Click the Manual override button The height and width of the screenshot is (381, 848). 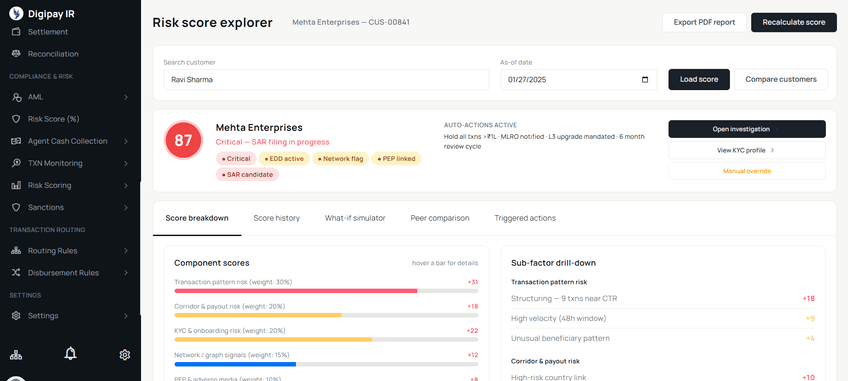click(x=747, y=171)
